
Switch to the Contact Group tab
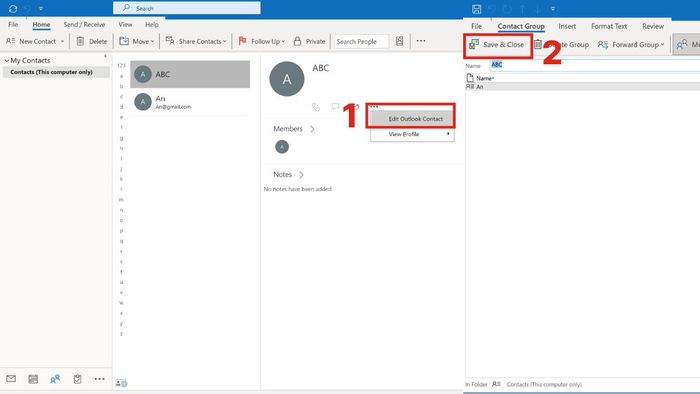[x=521, y=26]
